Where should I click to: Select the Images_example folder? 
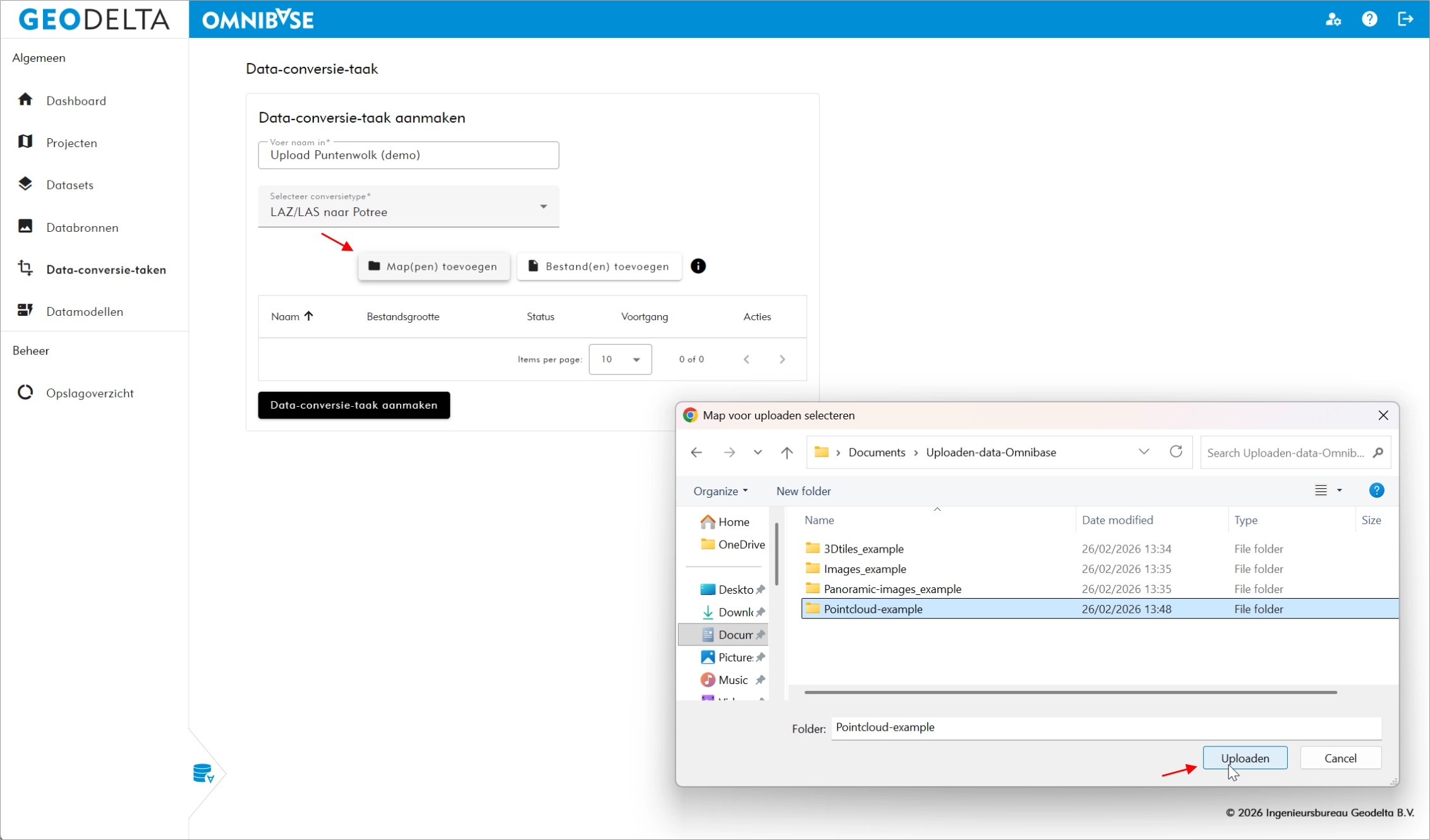pyautogui.click(x=864, y=569)
